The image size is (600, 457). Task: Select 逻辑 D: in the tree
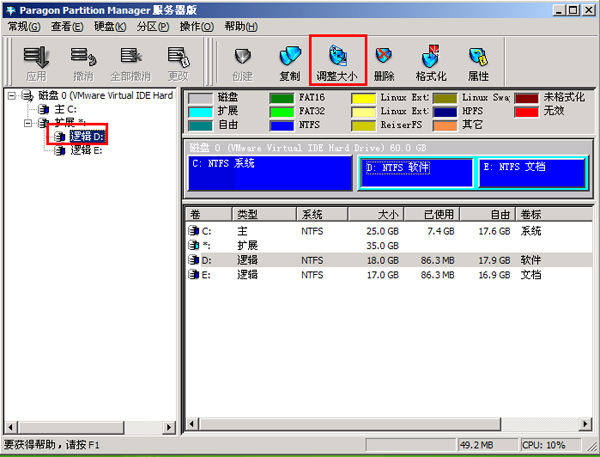pos(87,137)
